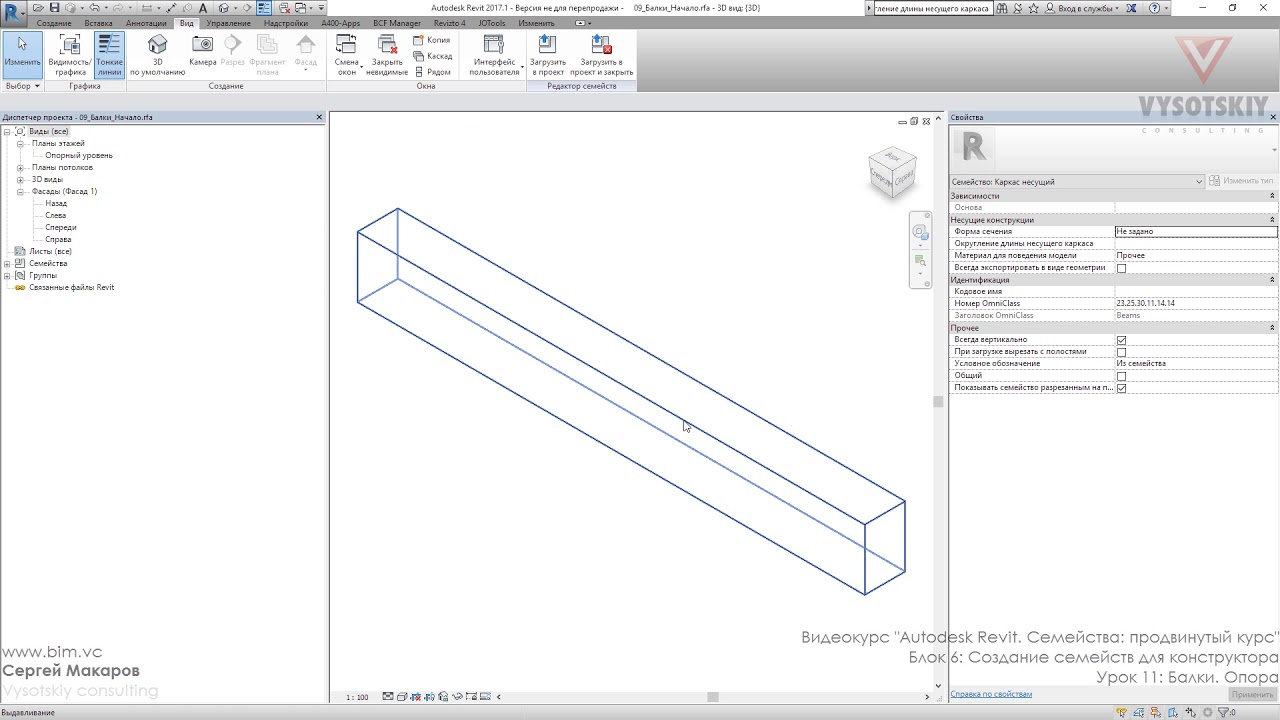Switch to the Создание ribbon tab

(x=54, y=22)
